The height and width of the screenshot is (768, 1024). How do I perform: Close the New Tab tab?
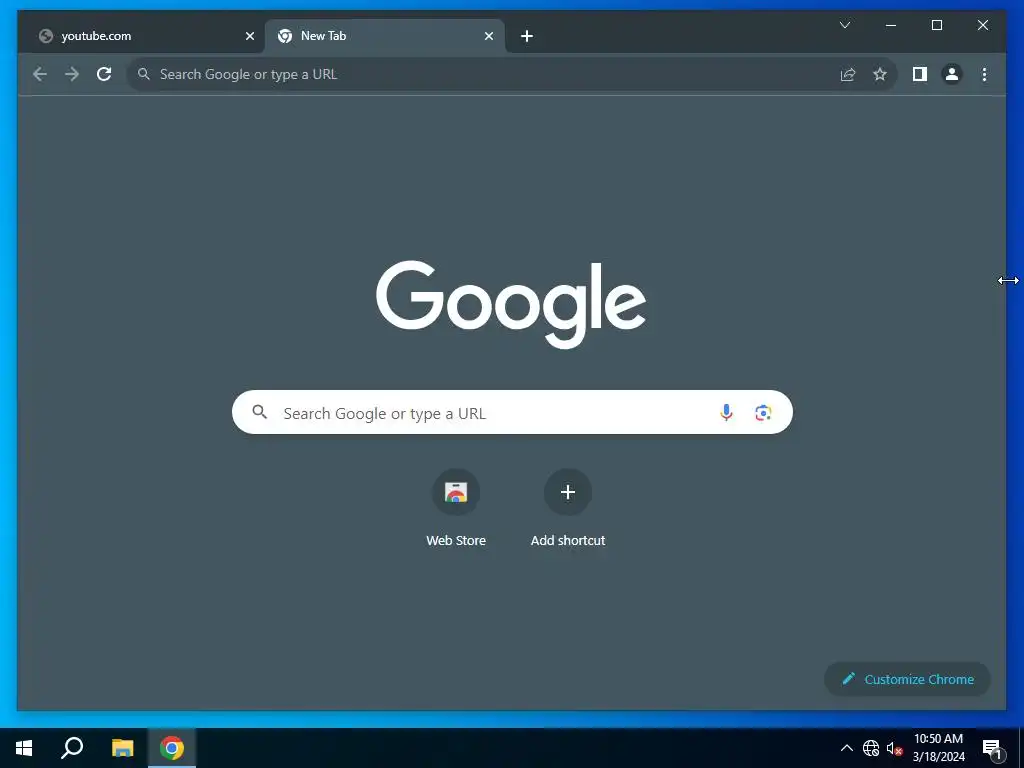coord(488,37)
